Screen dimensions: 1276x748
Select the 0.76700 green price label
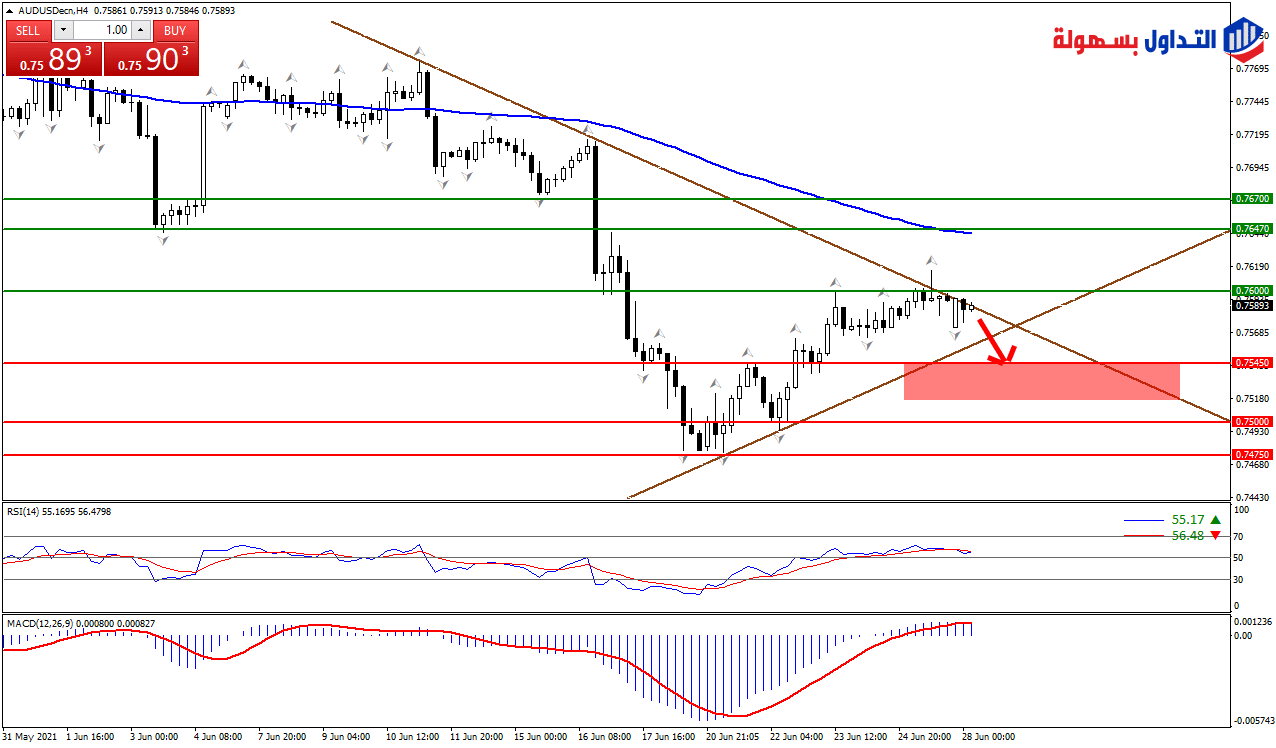tap(1251, 199)
